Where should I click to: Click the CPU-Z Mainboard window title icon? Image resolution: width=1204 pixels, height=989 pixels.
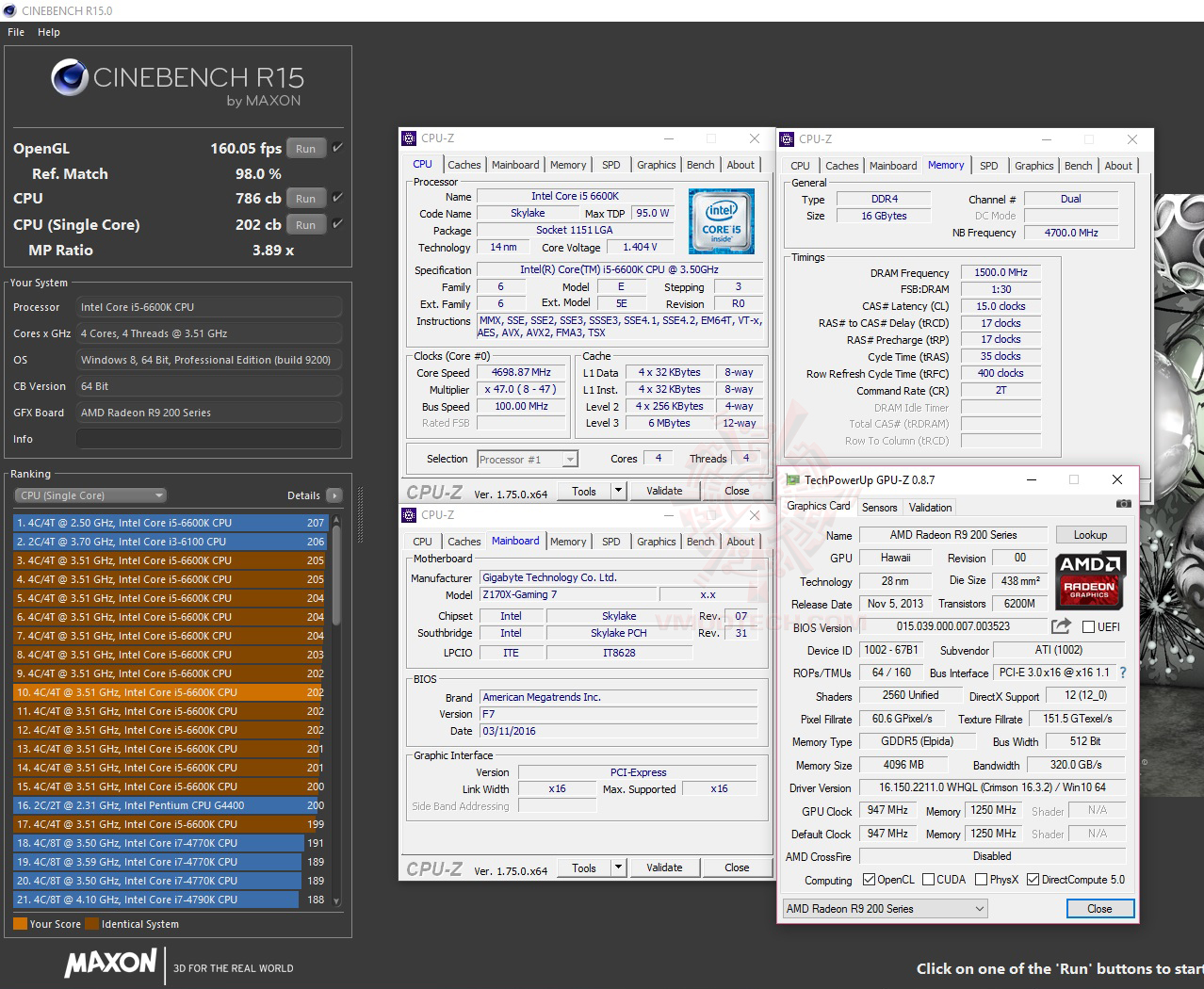409,515
